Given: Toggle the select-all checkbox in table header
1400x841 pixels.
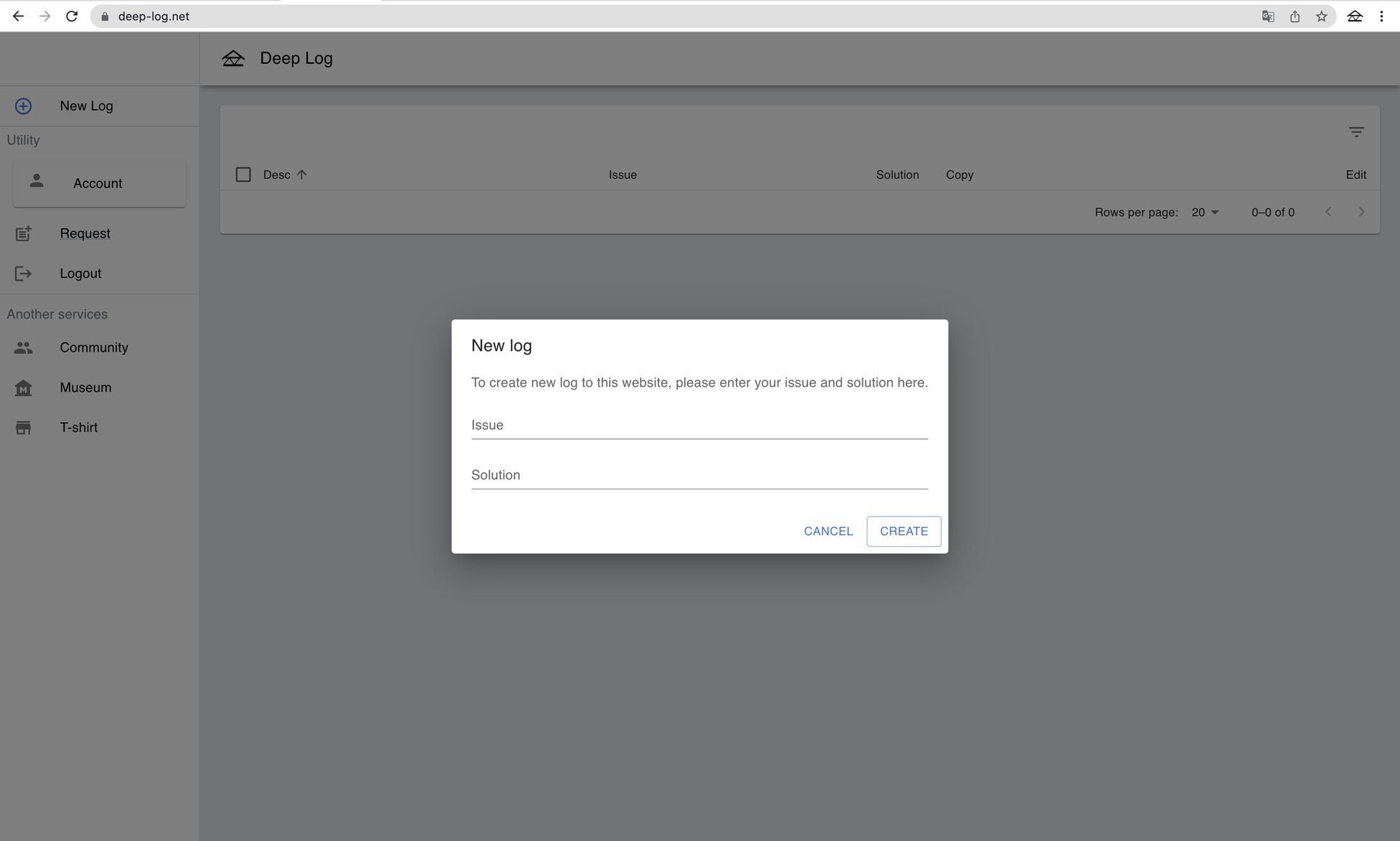Looking at the screenshot, I should point(243,174).
